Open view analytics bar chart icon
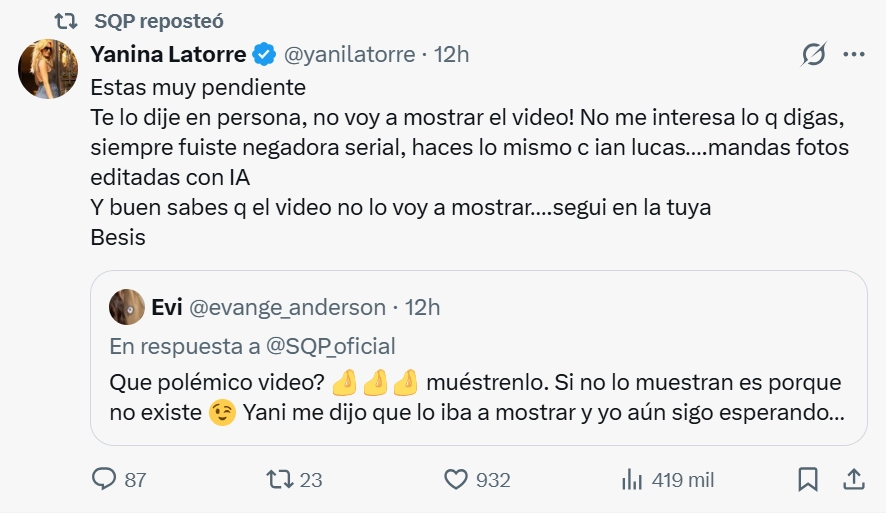Viewport: 886px width, 519px height. coord(631,480)
